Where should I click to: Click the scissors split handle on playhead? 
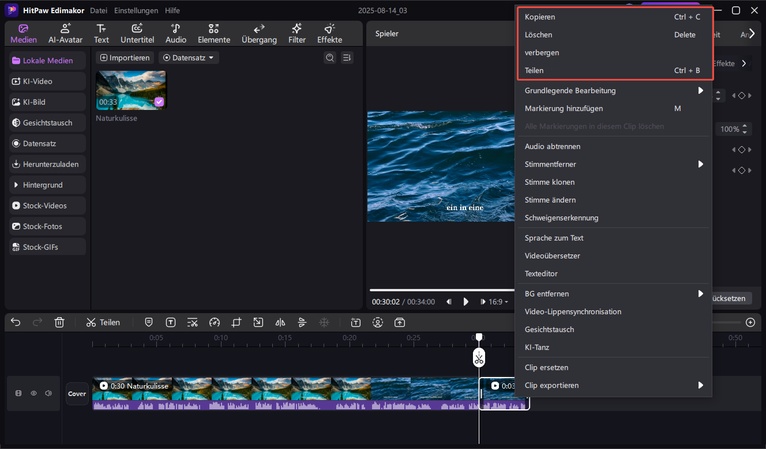coord(479,358)
